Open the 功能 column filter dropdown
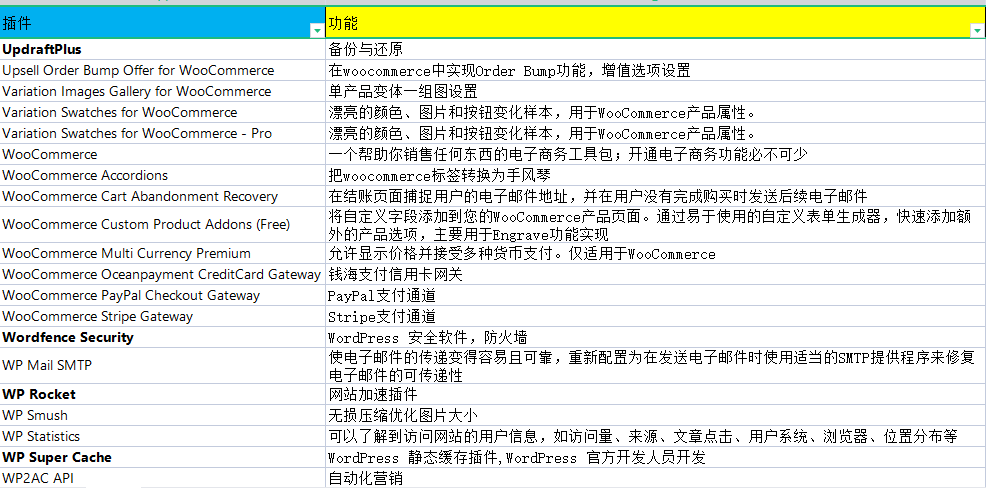This screenshot has width=986, height=488. tap(977, 30)
